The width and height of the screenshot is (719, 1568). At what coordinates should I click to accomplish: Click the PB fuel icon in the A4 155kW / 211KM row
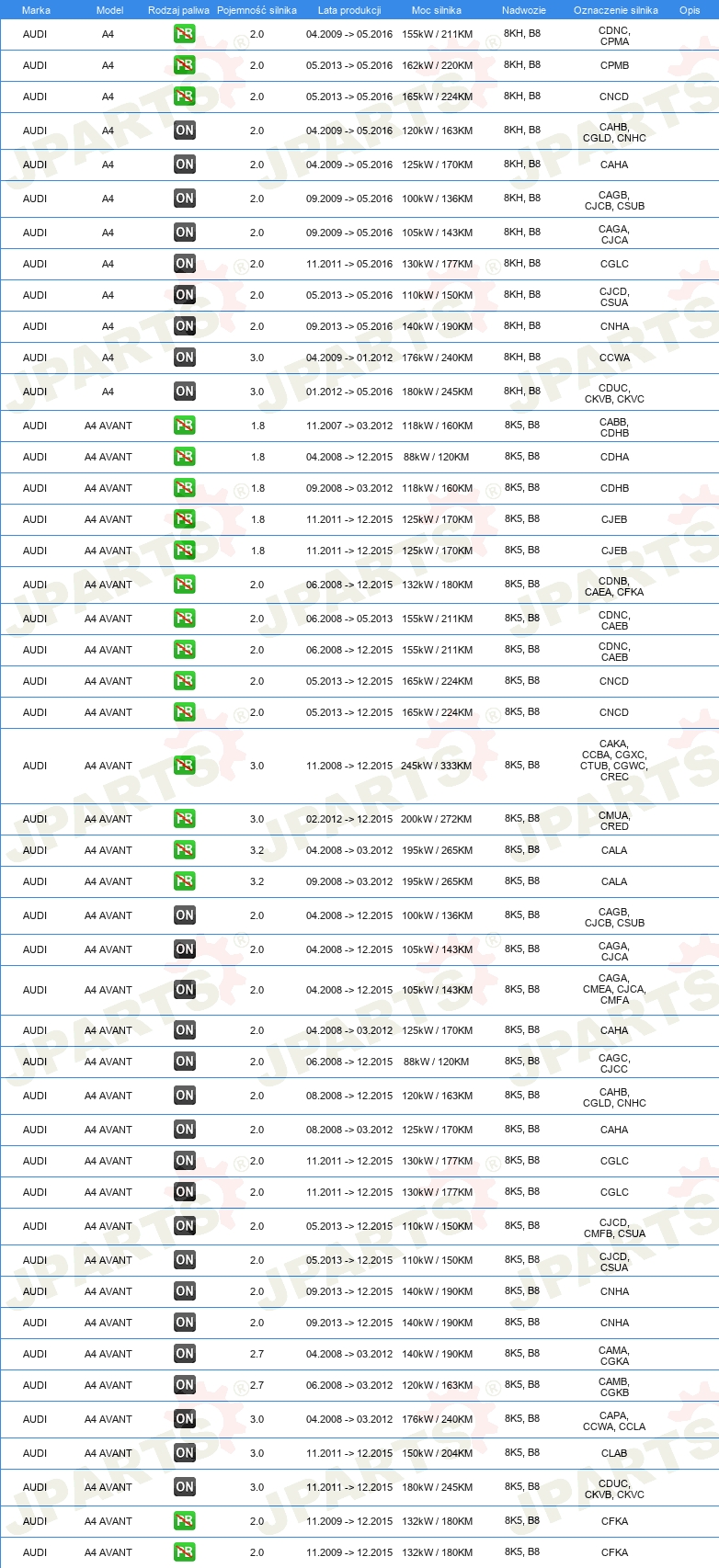185,34
